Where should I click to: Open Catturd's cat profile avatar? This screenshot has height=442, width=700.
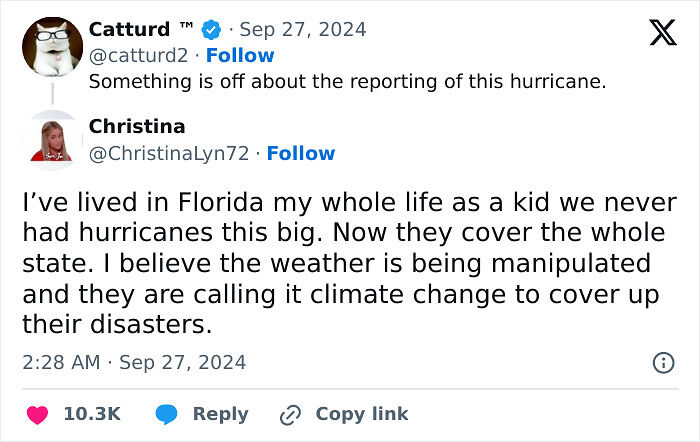51,44
